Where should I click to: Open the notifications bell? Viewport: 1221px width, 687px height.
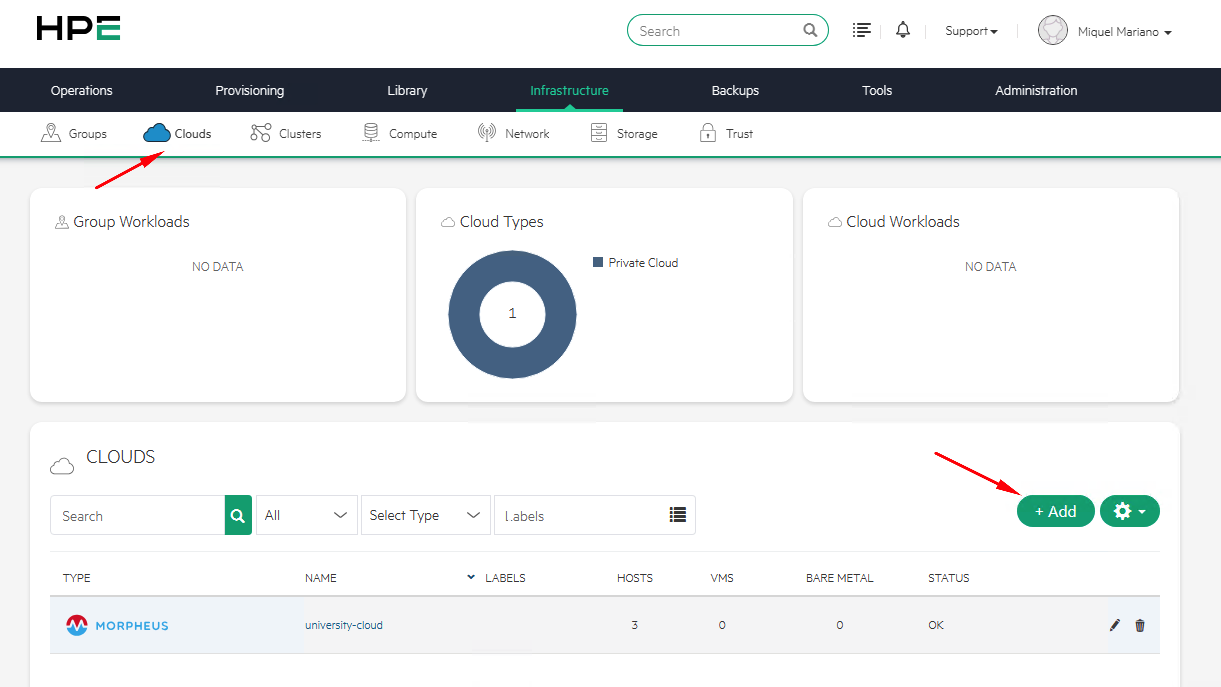903,30
